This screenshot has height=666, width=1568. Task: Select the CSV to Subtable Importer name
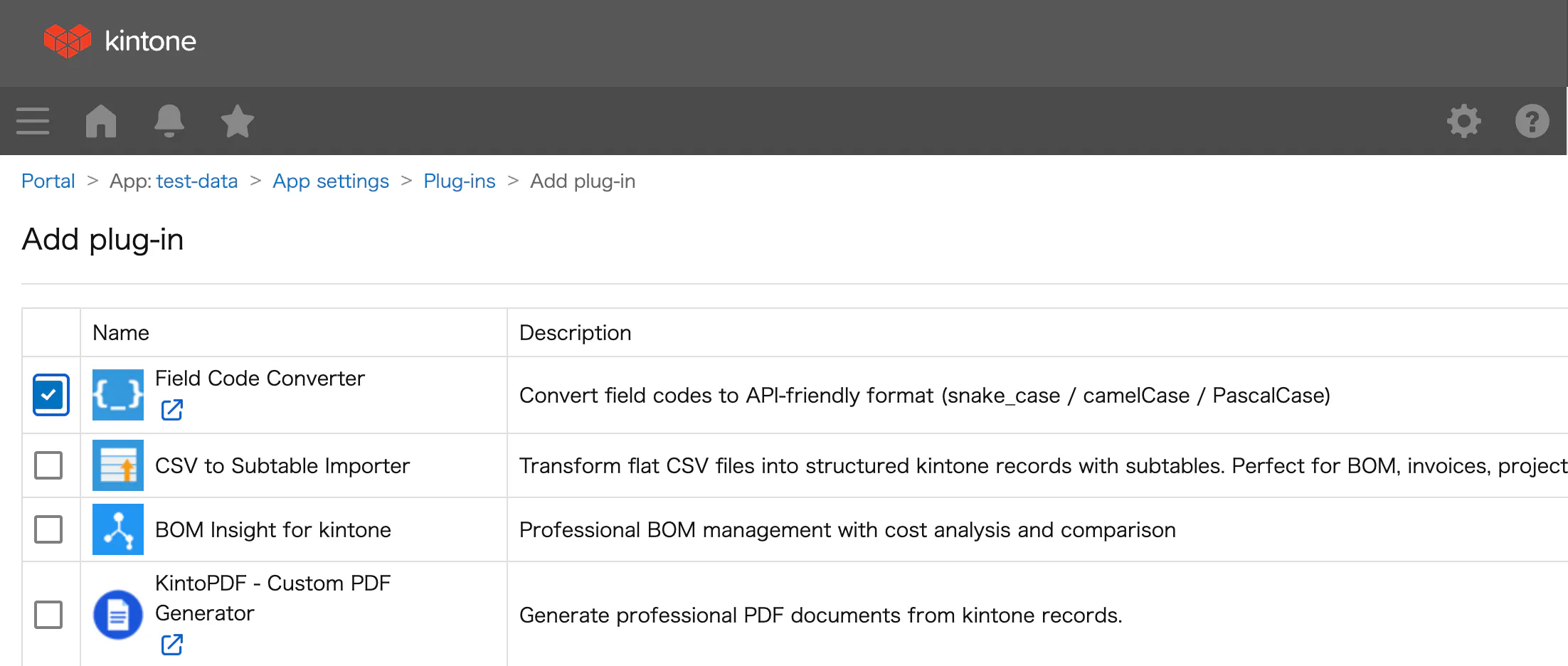click(282, 465)
